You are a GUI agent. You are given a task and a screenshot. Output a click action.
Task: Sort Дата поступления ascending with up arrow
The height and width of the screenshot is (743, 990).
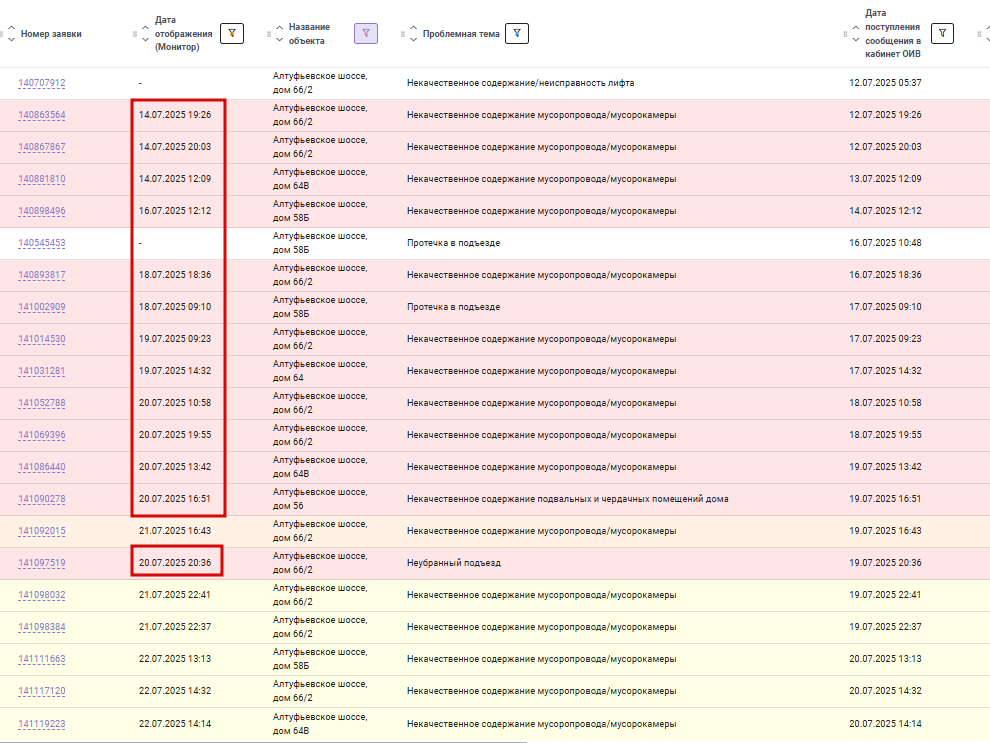pyautogui.click(x=856, y=28)
